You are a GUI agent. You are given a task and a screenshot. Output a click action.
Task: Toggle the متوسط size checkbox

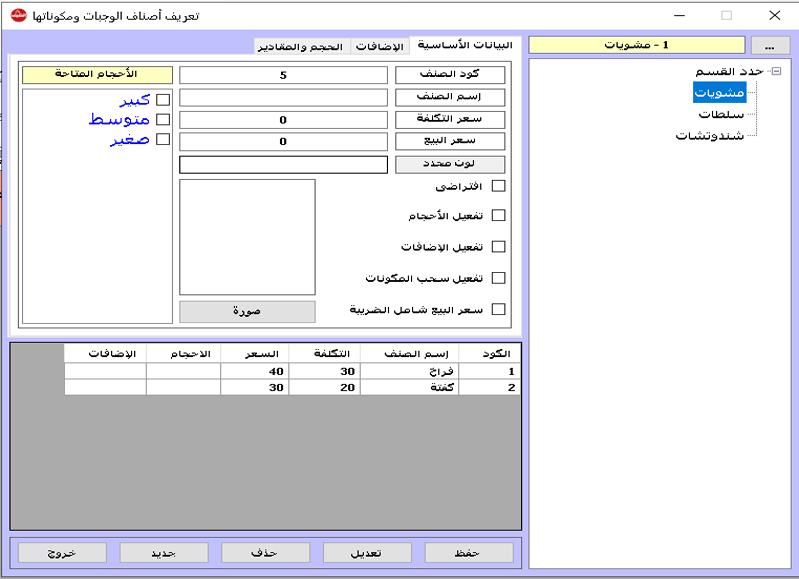[x=163, y=119]
